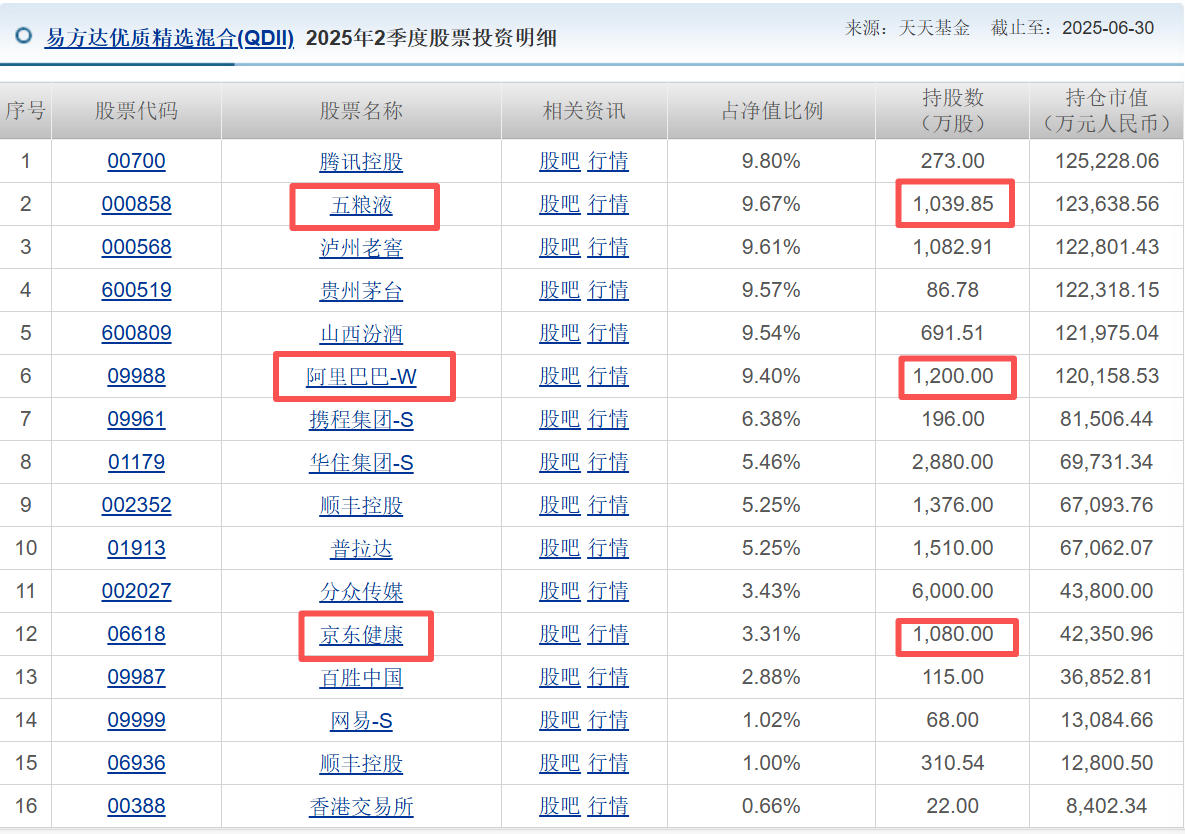Open the 易方达优质精选混合(QDII) fund link

click(169, 38)
